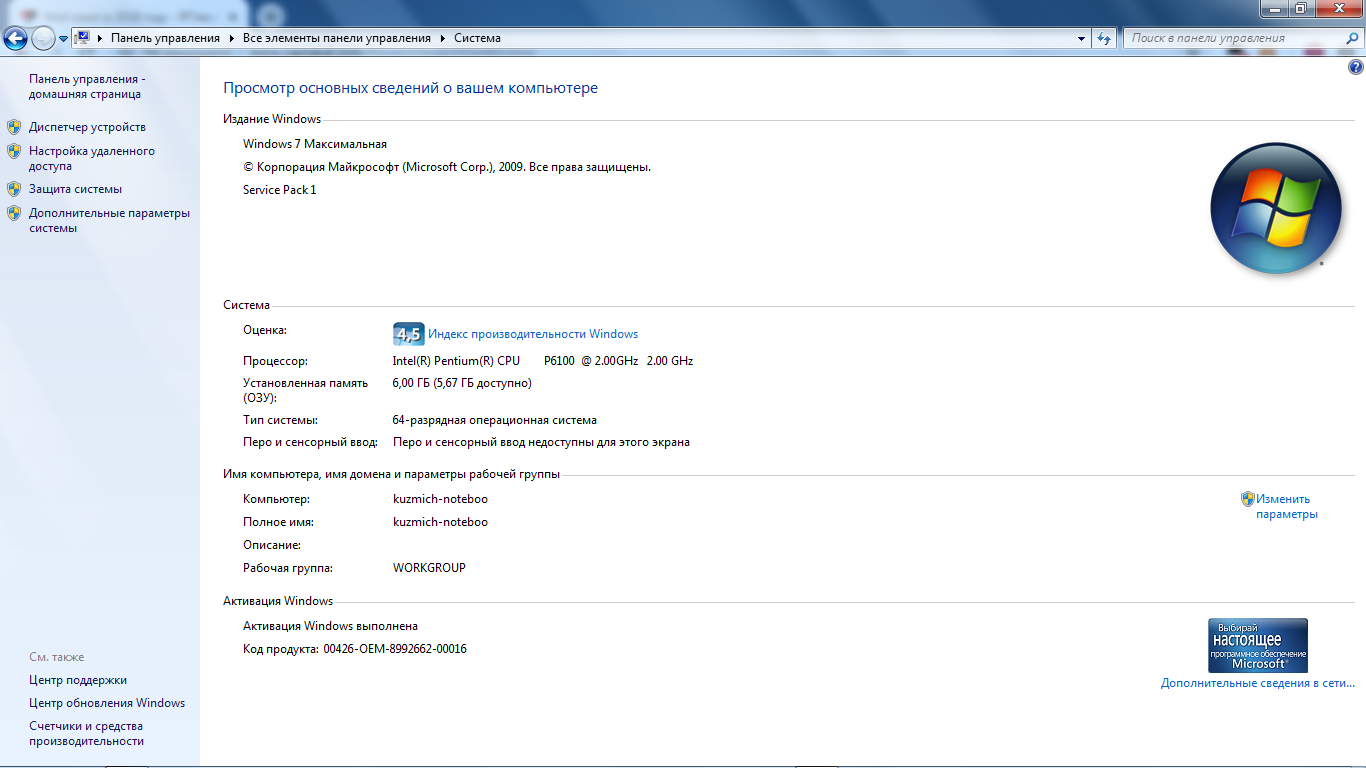Click 'Перо и сенсорный ввод недоступны' value text
Screen dimensions: 1366x768
click(541, 442)
